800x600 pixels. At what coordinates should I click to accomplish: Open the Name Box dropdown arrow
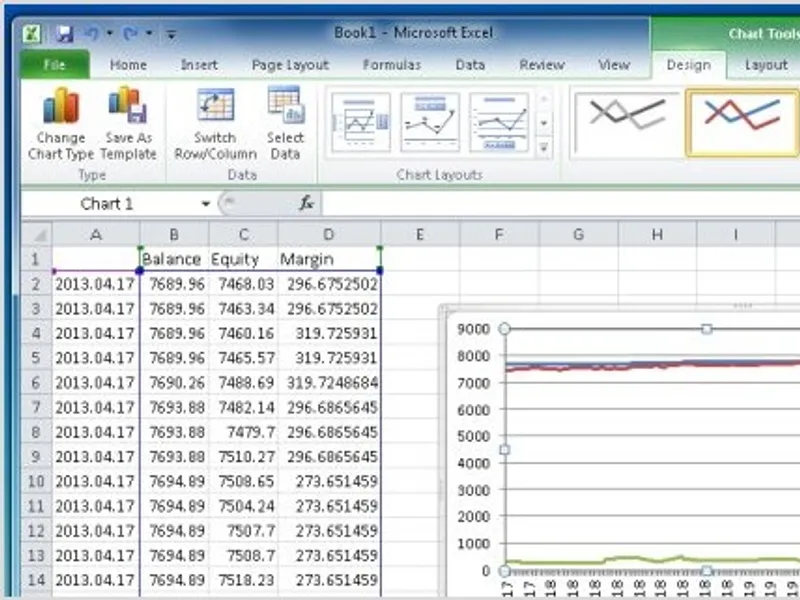tap(206, 204)
